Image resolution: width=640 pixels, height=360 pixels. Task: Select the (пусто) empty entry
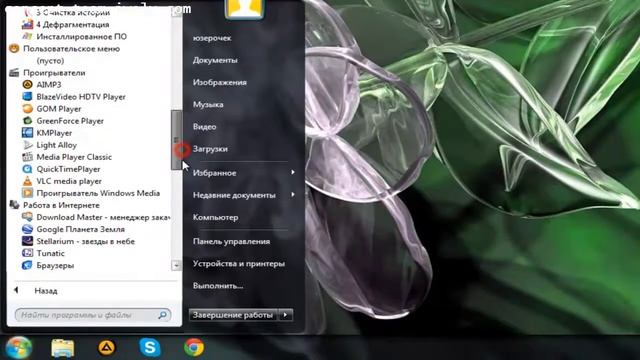point(50,60)
